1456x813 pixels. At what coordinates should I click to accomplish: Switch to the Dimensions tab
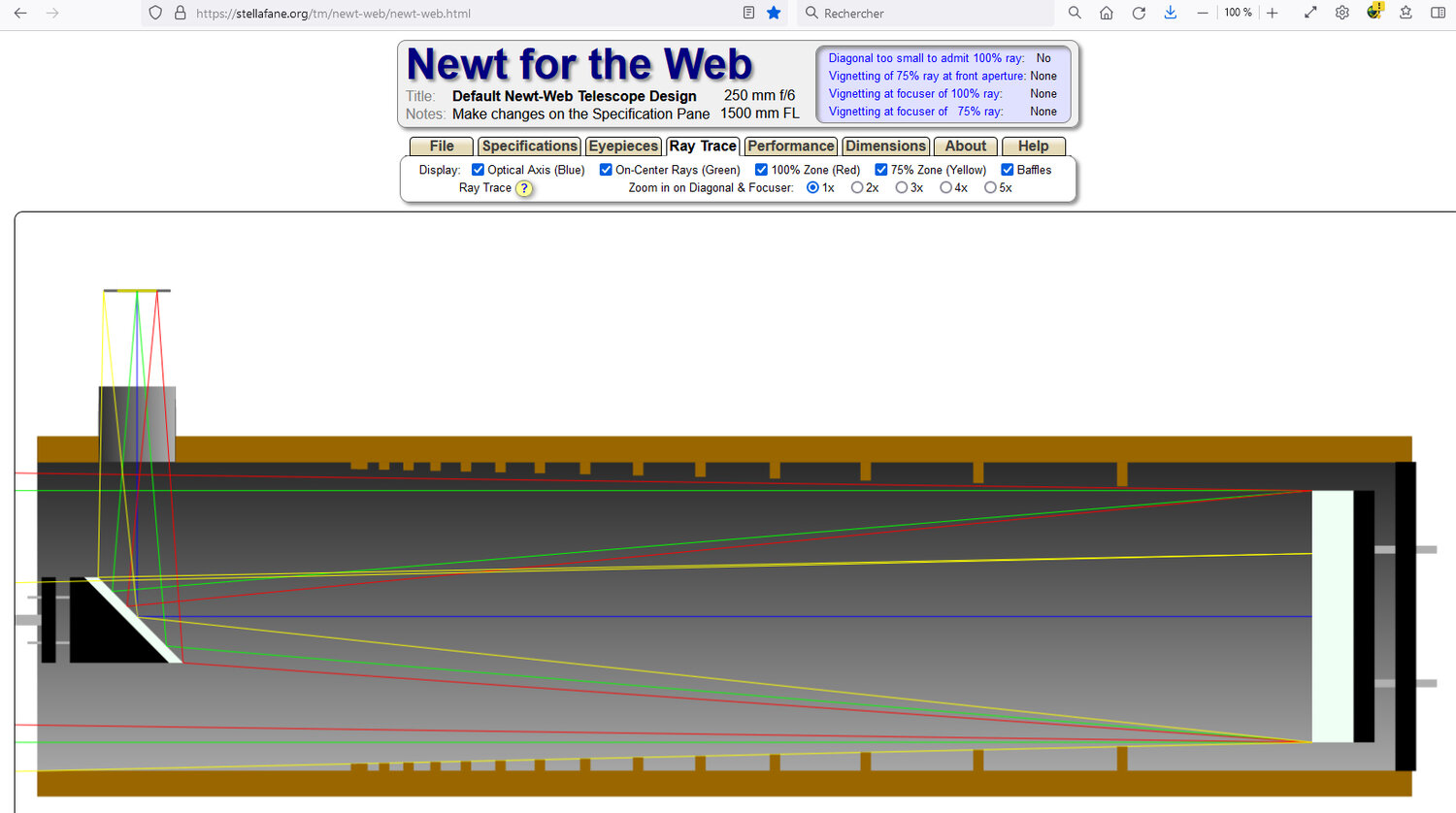[886, 146]
